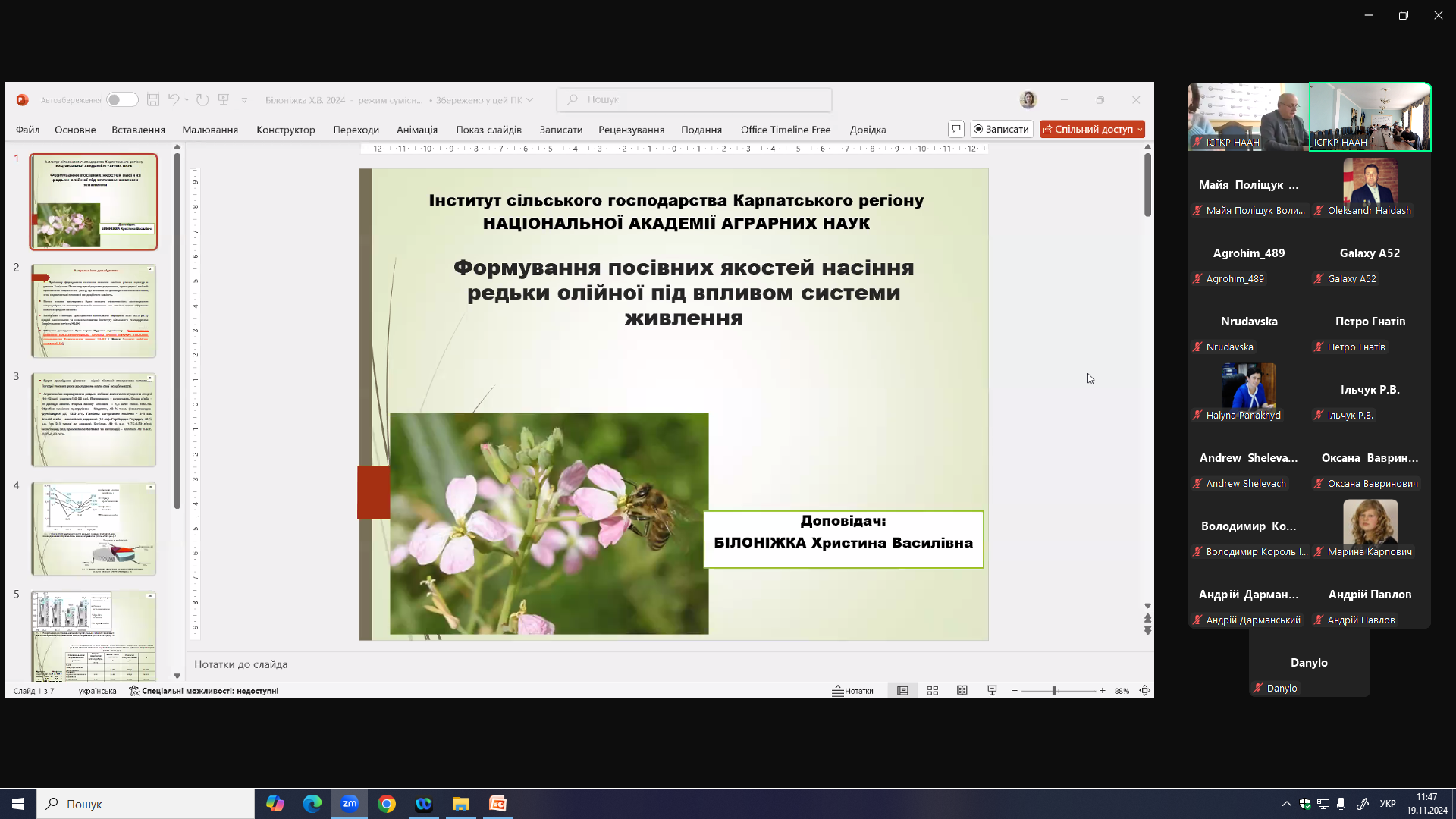Select slide 3 thumbnail
The height and width of the screenshot is (819, 1456).
[x=93, y=419]
